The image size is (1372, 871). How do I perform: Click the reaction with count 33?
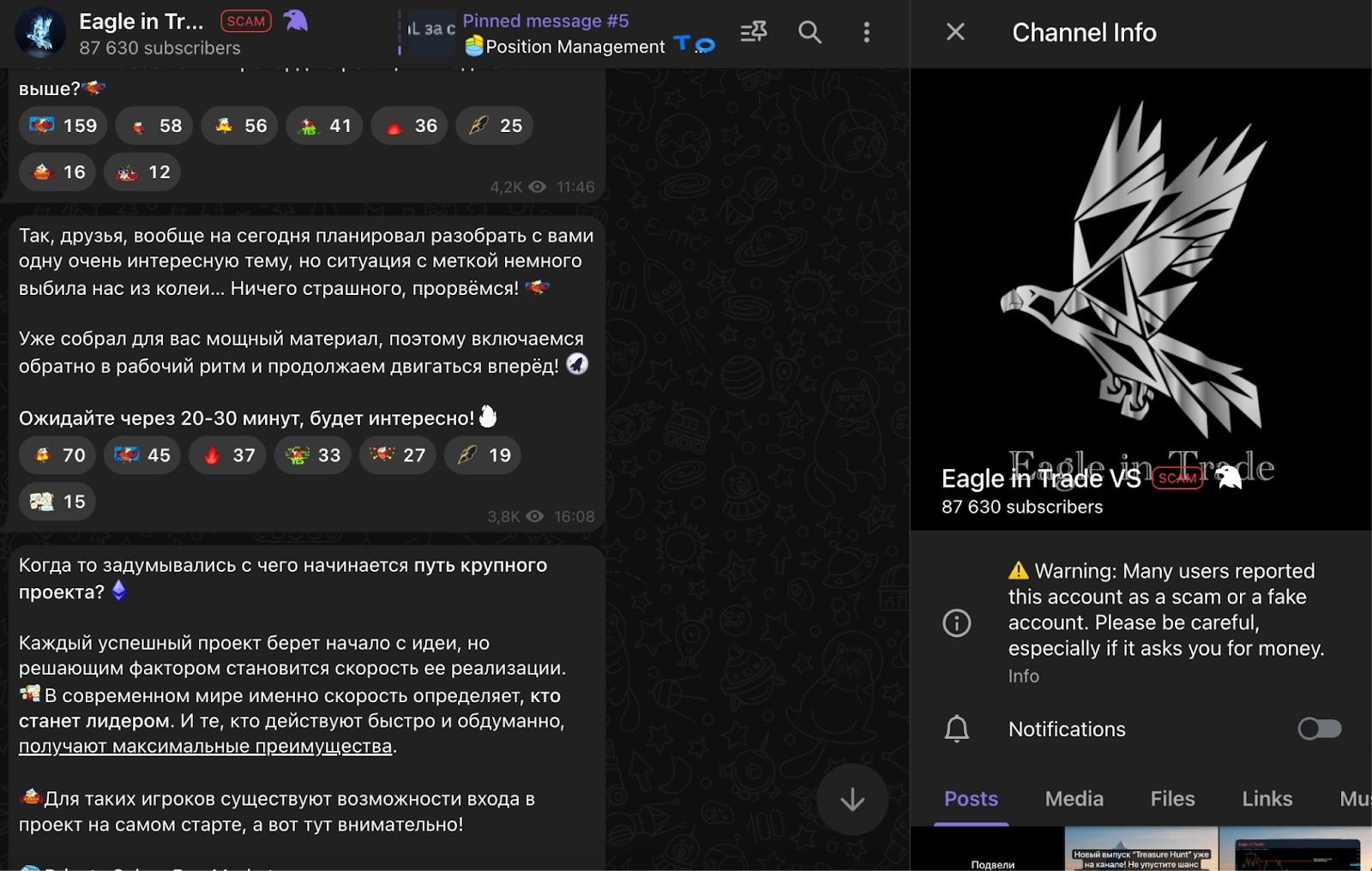click(312, 455)
